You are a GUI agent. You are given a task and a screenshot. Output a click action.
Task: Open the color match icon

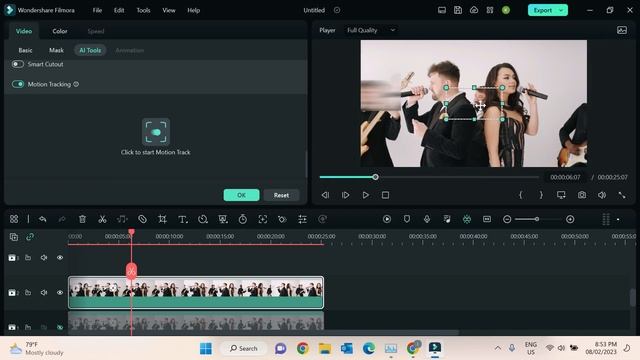282,219
